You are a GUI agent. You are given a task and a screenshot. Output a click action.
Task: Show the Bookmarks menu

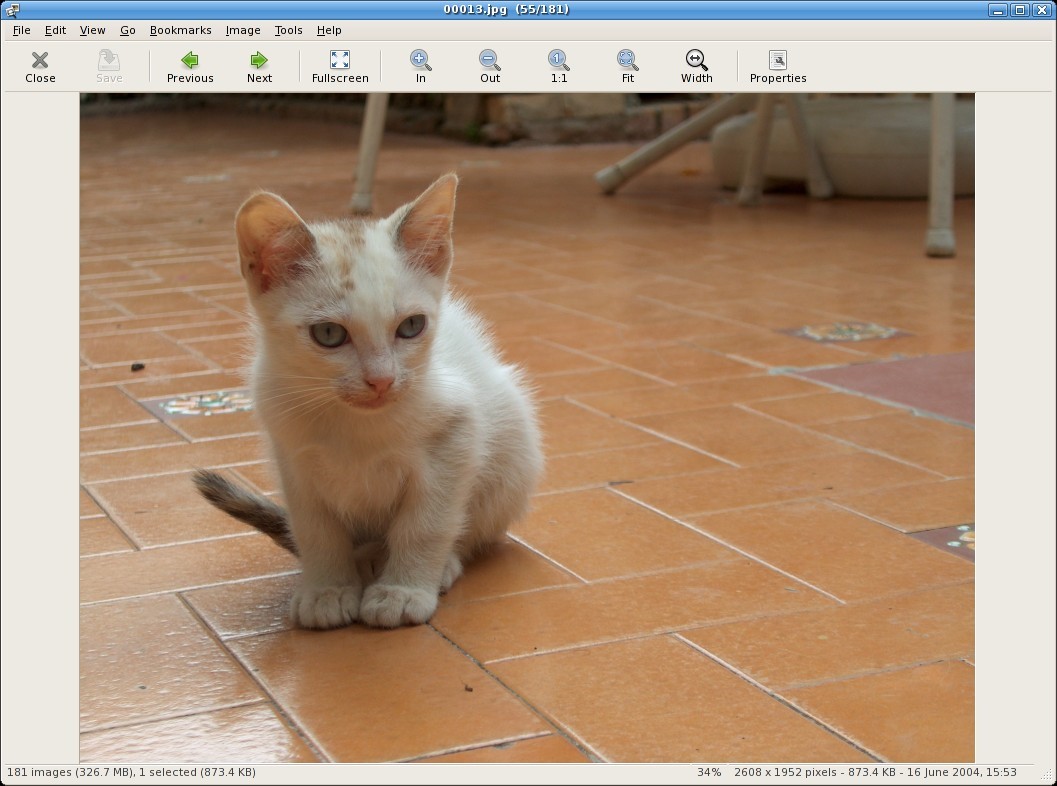[x=180, y=30]
